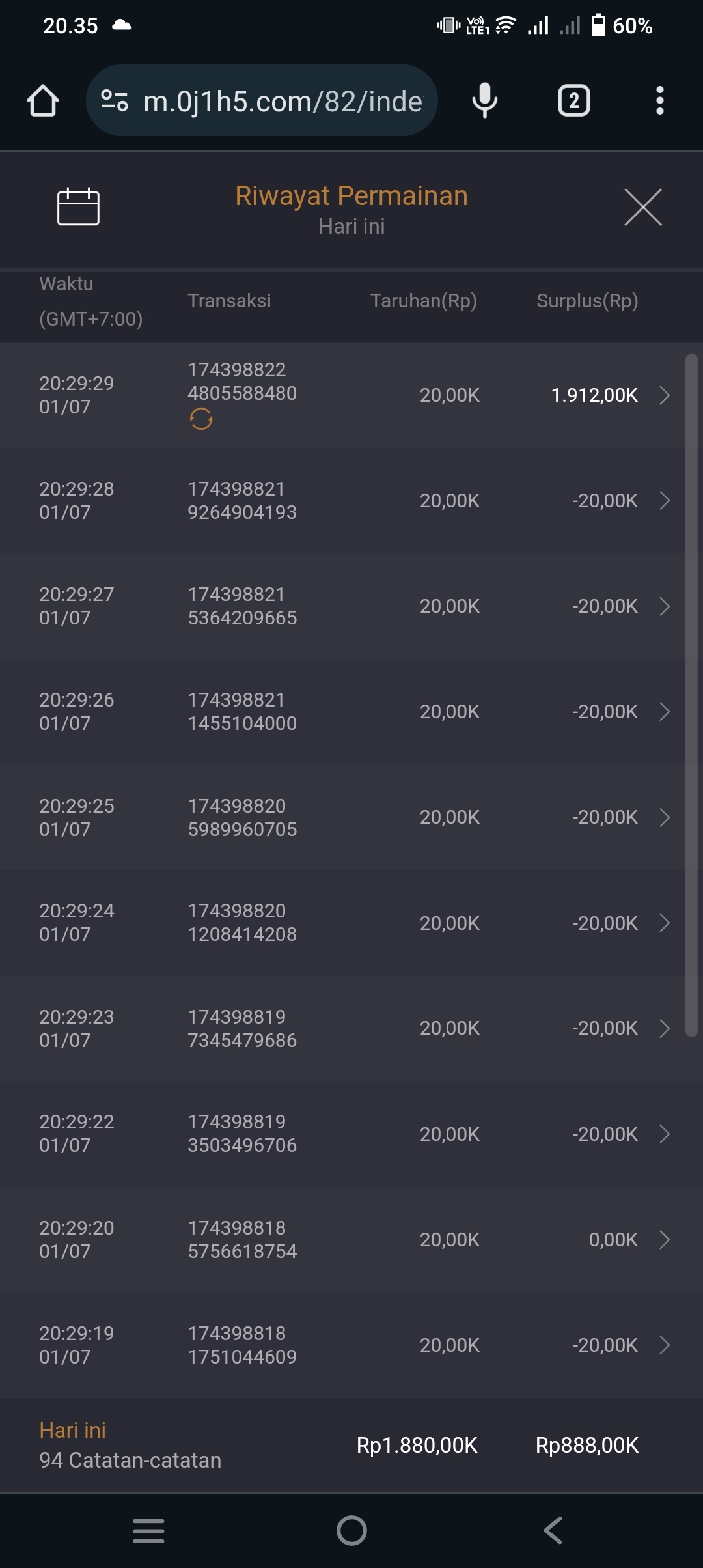703x1568 pixels.
Task: Select the 20:29:23 transaction entry
Action: (242, 1028)
